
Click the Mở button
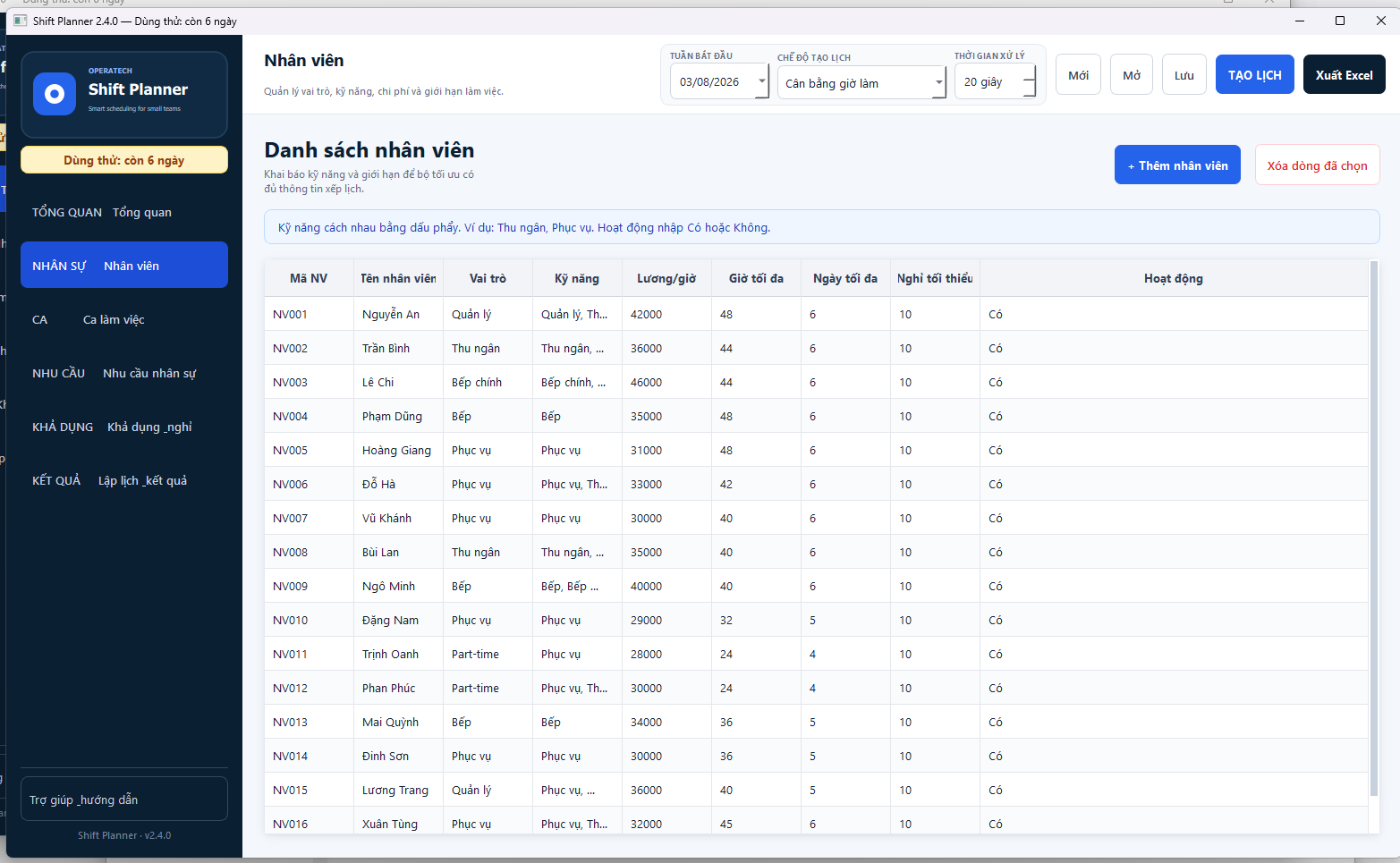click(x=1132, y=75)
